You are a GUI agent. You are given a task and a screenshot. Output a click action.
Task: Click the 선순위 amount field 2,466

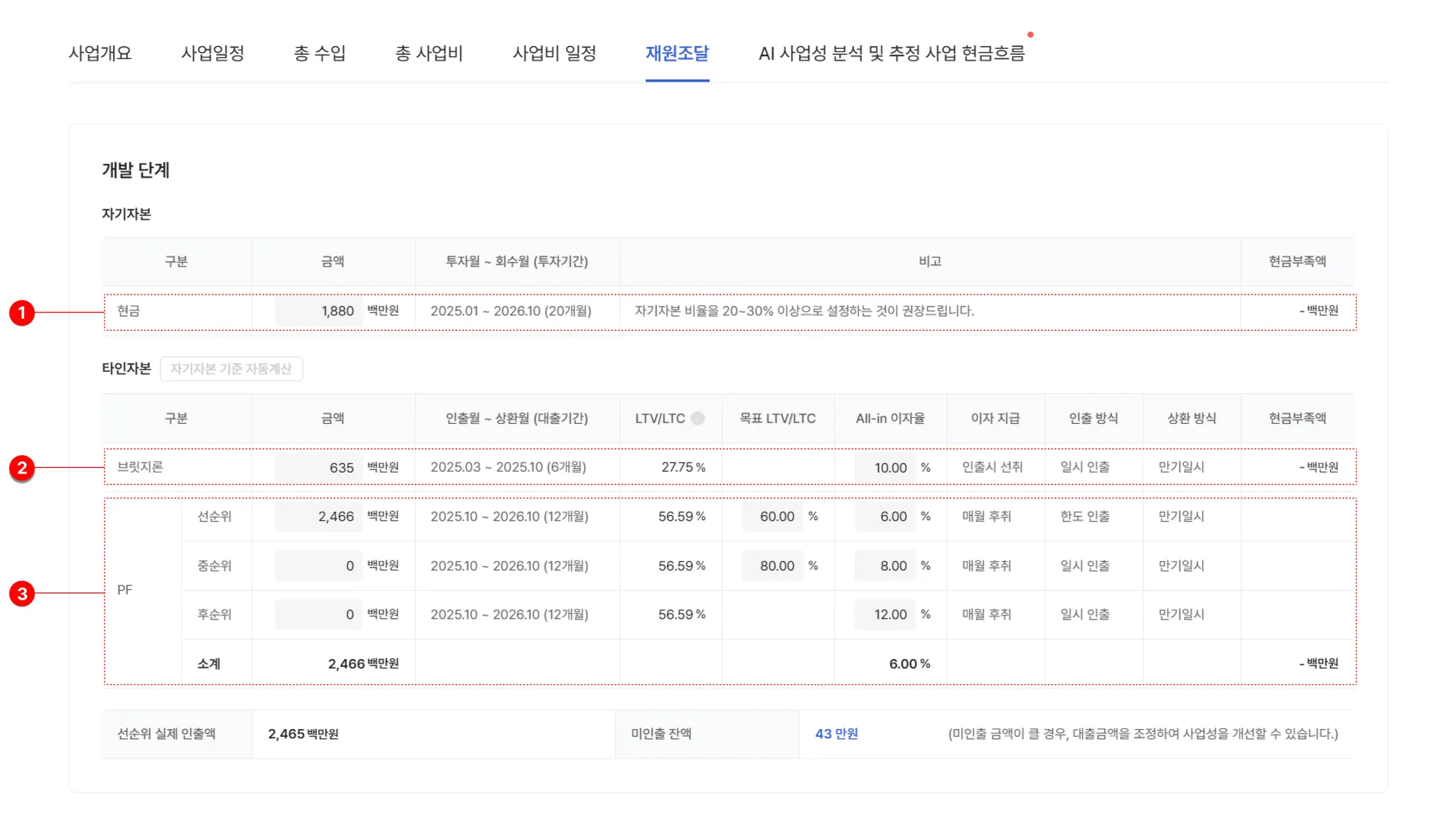tap(318, 516)
